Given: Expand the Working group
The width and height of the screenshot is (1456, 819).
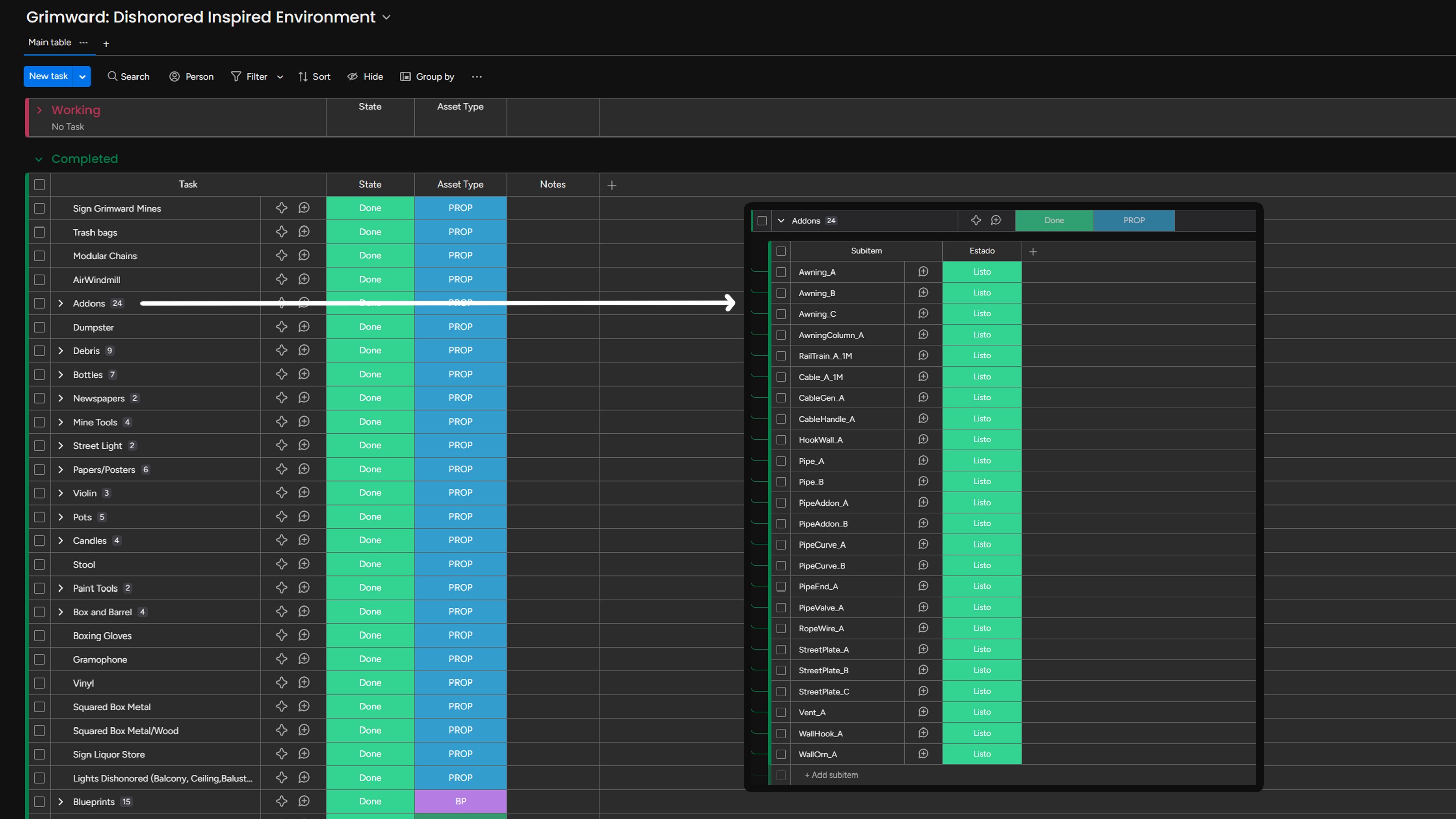Looking at the screenshot, I should (x=39, y=110).
